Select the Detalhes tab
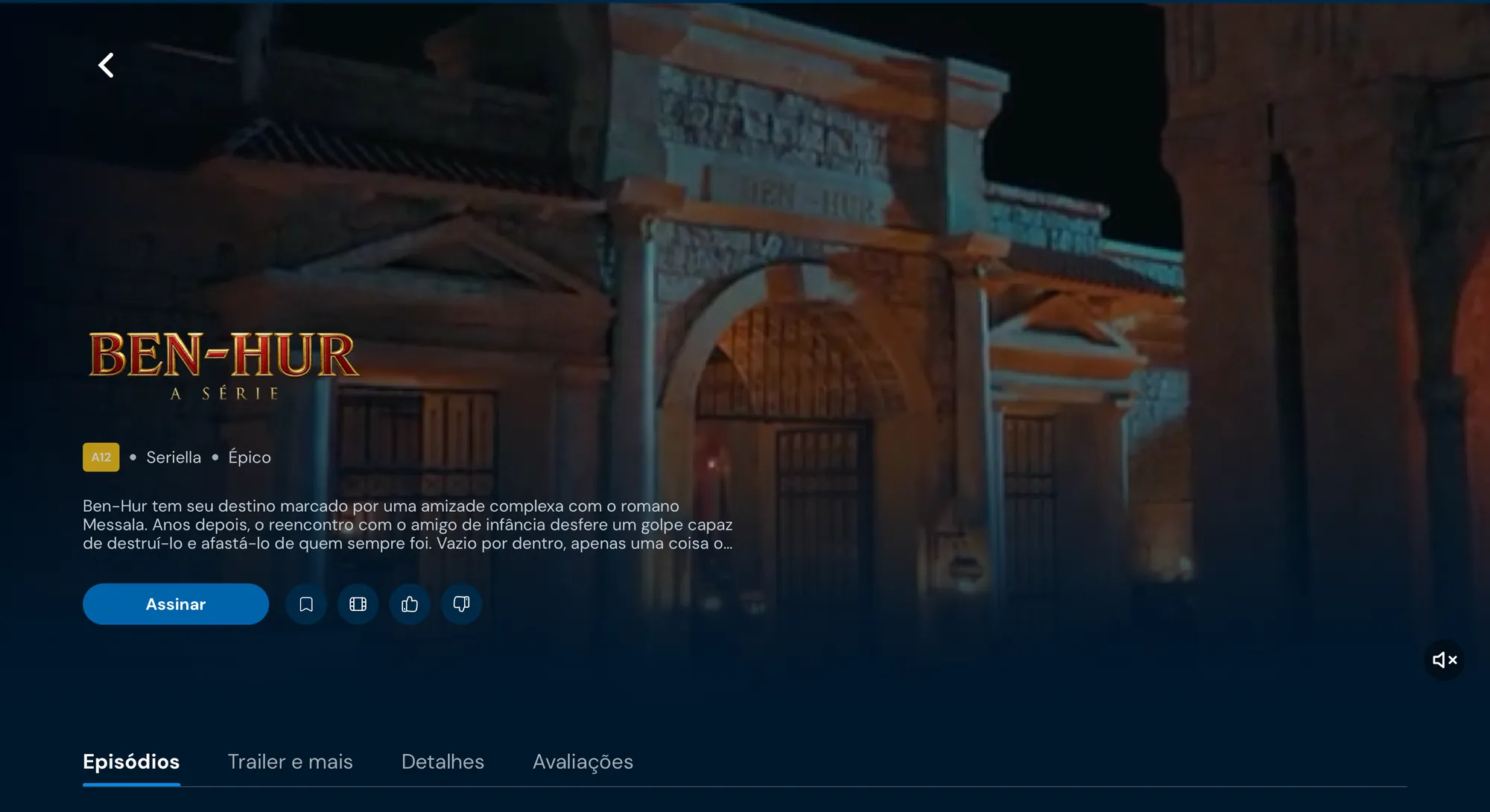1490x812 pixels. 443,762
